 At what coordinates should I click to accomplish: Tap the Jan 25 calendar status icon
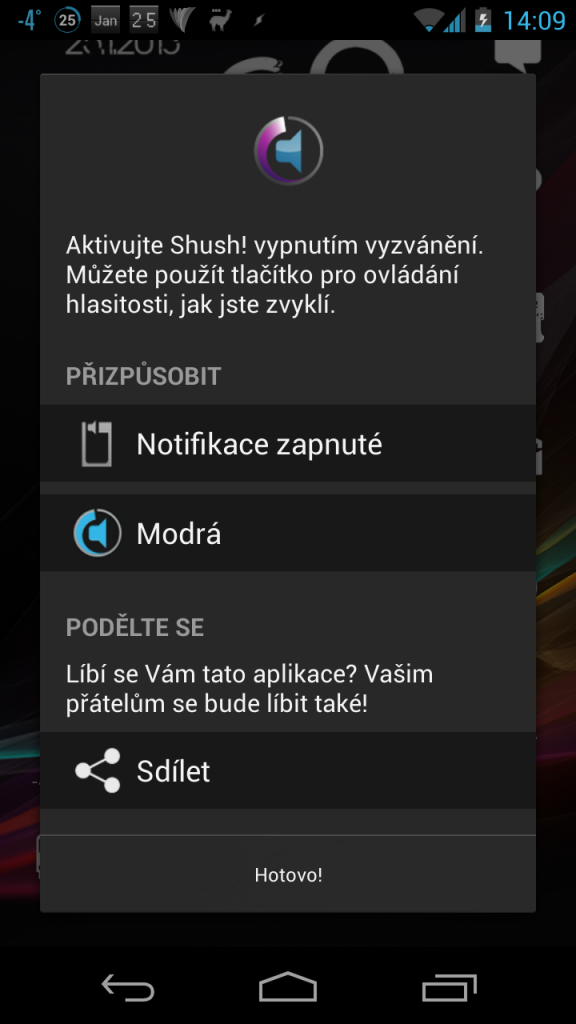point(124,20)
